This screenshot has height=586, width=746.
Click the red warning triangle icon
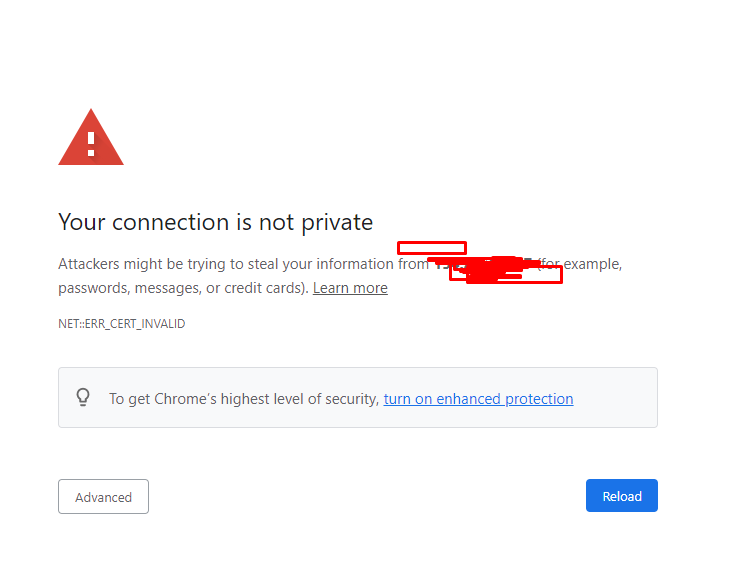91,139
